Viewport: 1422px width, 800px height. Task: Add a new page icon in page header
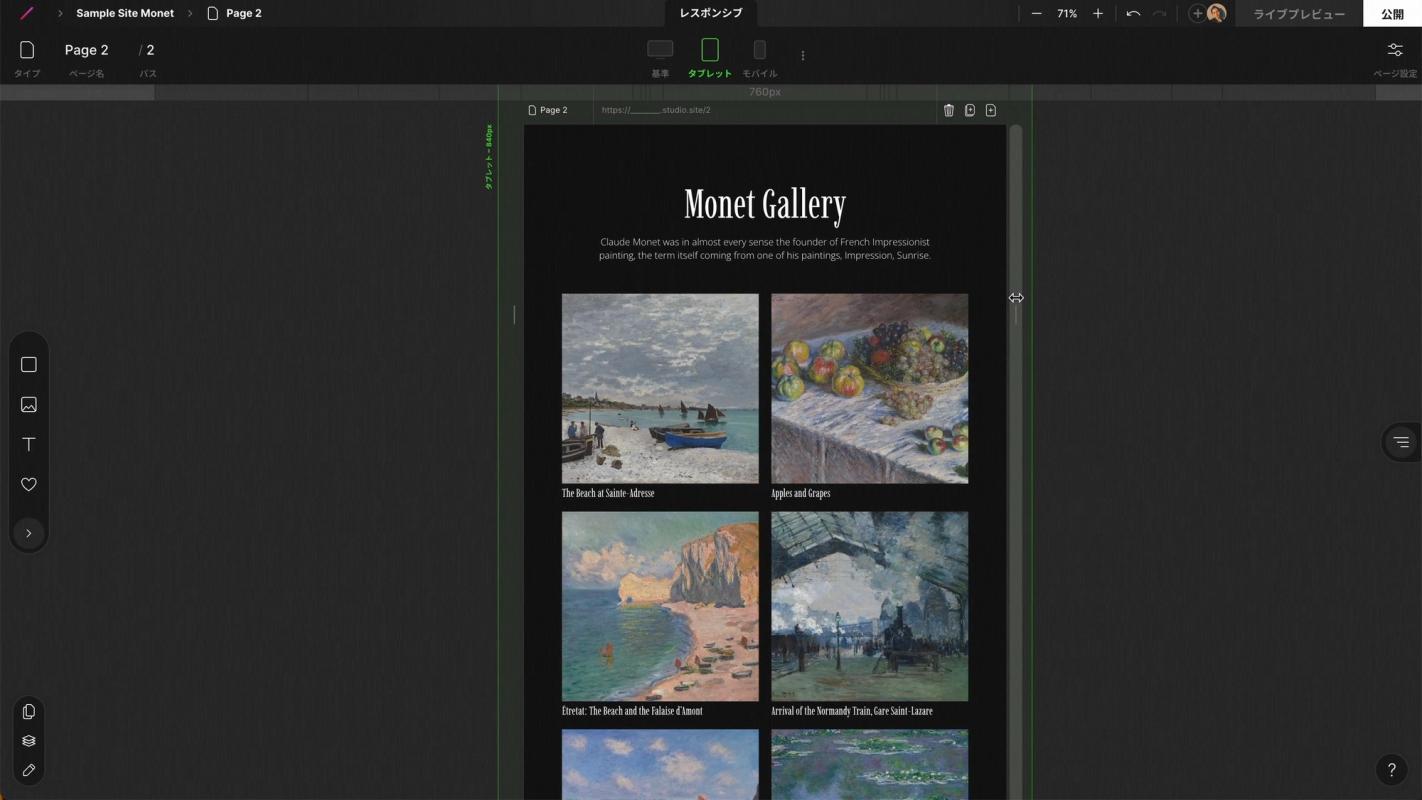pyautogui.click(x=991, y=110)
